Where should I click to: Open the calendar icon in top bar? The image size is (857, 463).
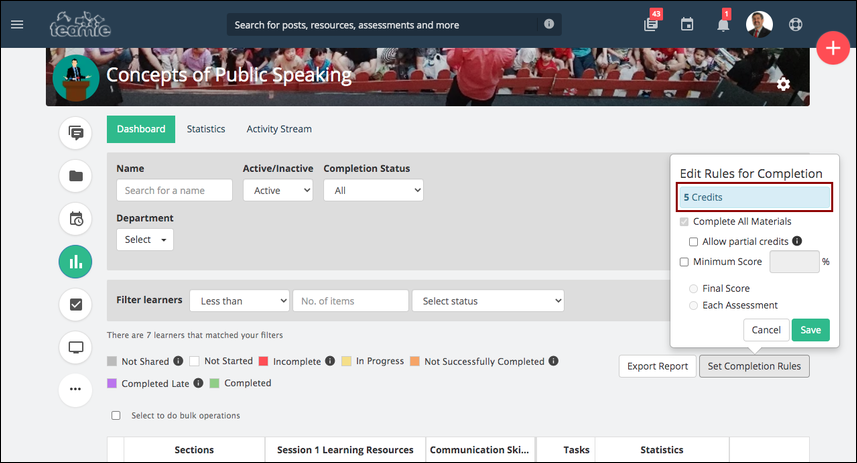tap(687, 25)
